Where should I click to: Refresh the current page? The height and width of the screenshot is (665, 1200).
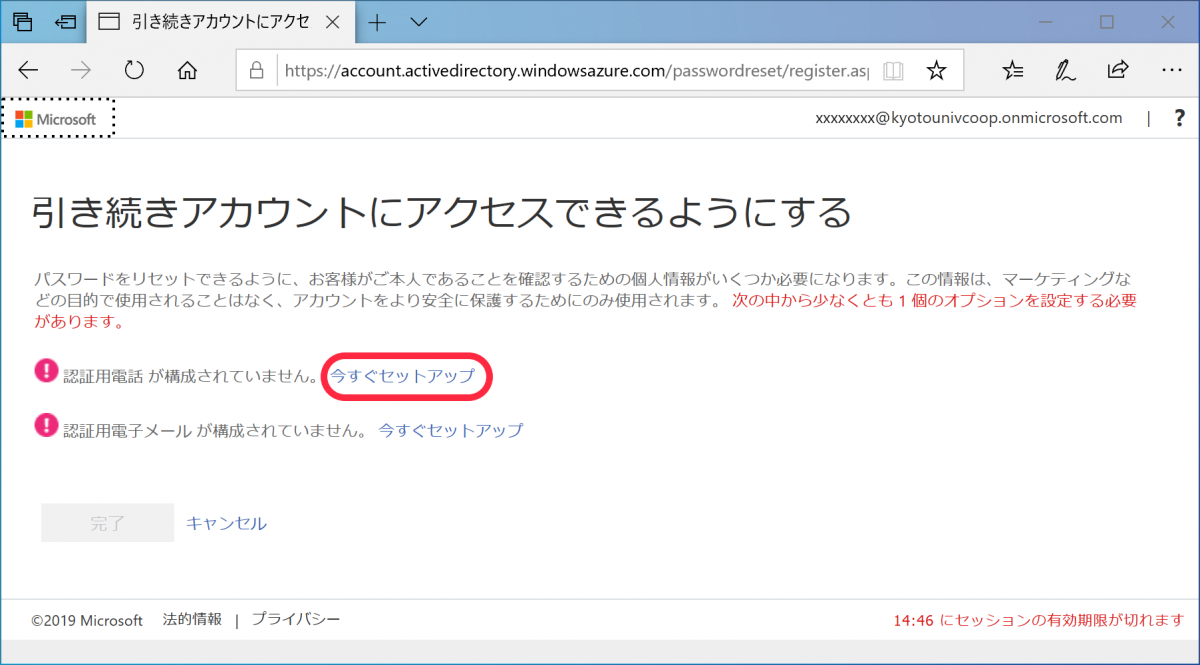pyautogui.click(x=134, y=70)
